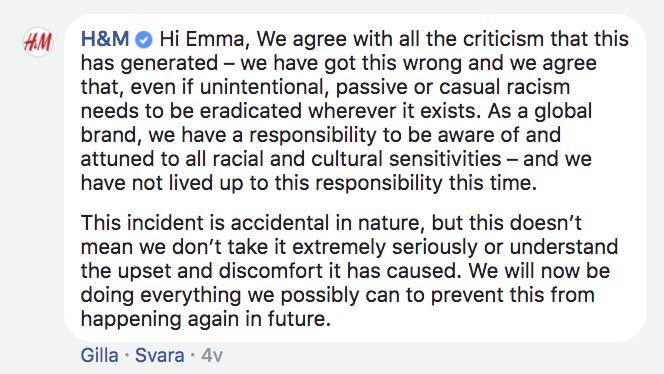Click the dot separator before 4v
Viewport: 664px width, 374px height.
[193, 355]
